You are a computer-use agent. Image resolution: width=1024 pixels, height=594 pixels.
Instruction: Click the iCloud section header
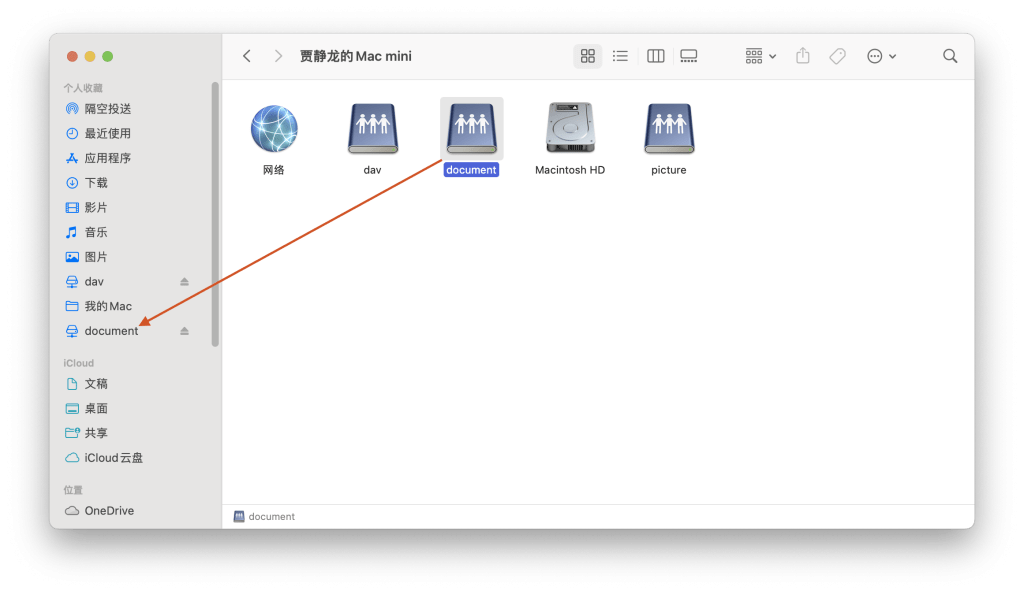coord(78,364)
